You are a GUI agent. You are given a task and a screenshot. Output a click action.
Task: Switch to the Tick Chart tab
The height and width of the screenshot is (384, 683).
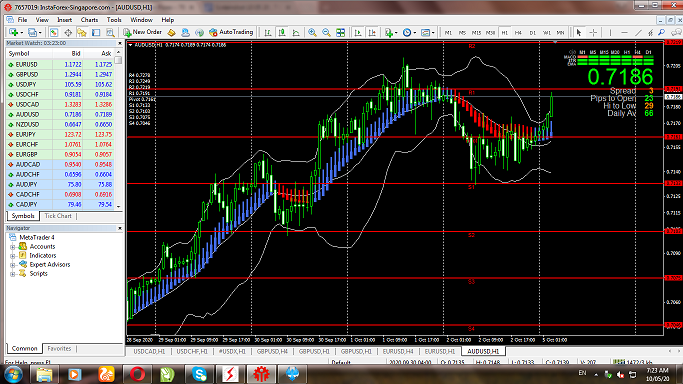58,216
